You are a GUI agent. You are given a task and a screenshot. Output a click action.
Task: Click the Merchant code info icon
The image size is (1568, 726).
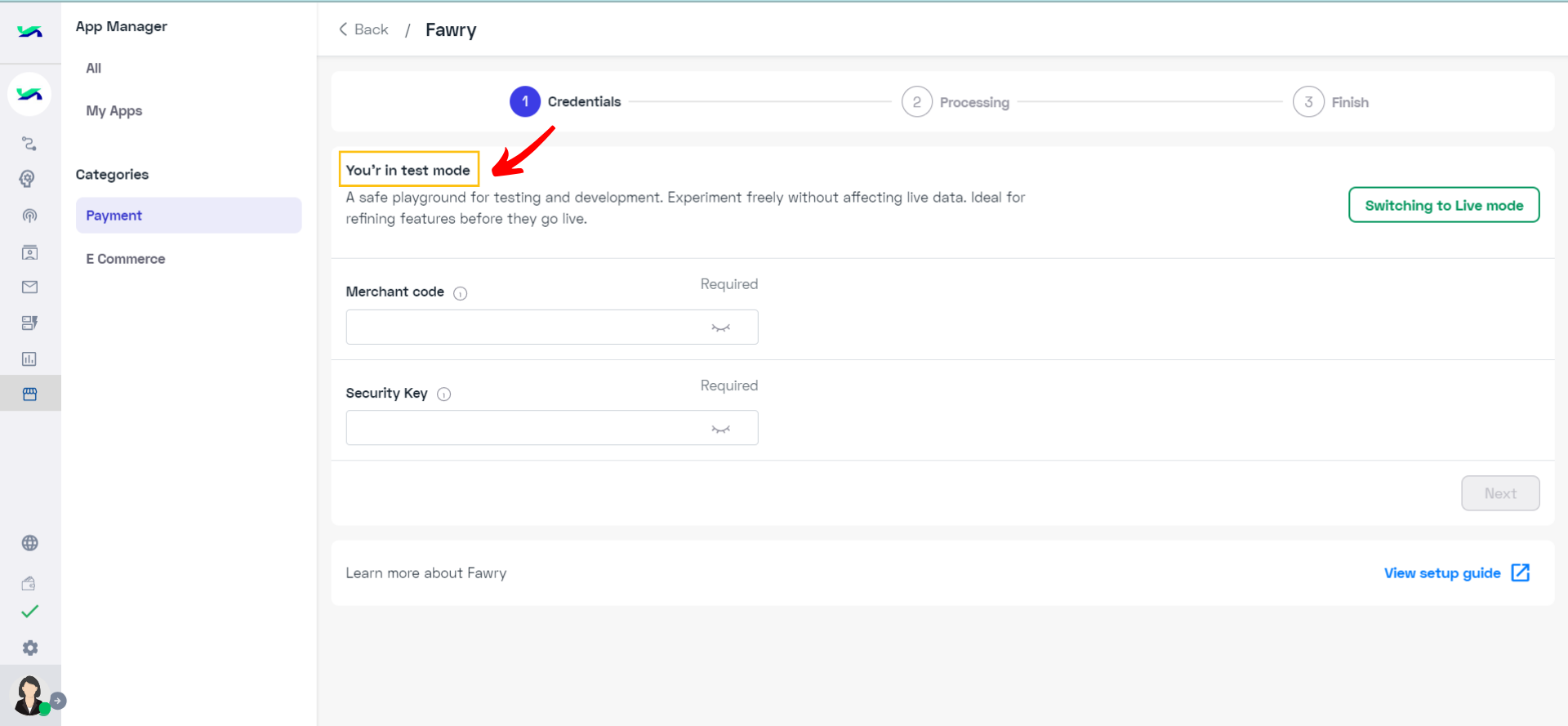tap(461, 293)
